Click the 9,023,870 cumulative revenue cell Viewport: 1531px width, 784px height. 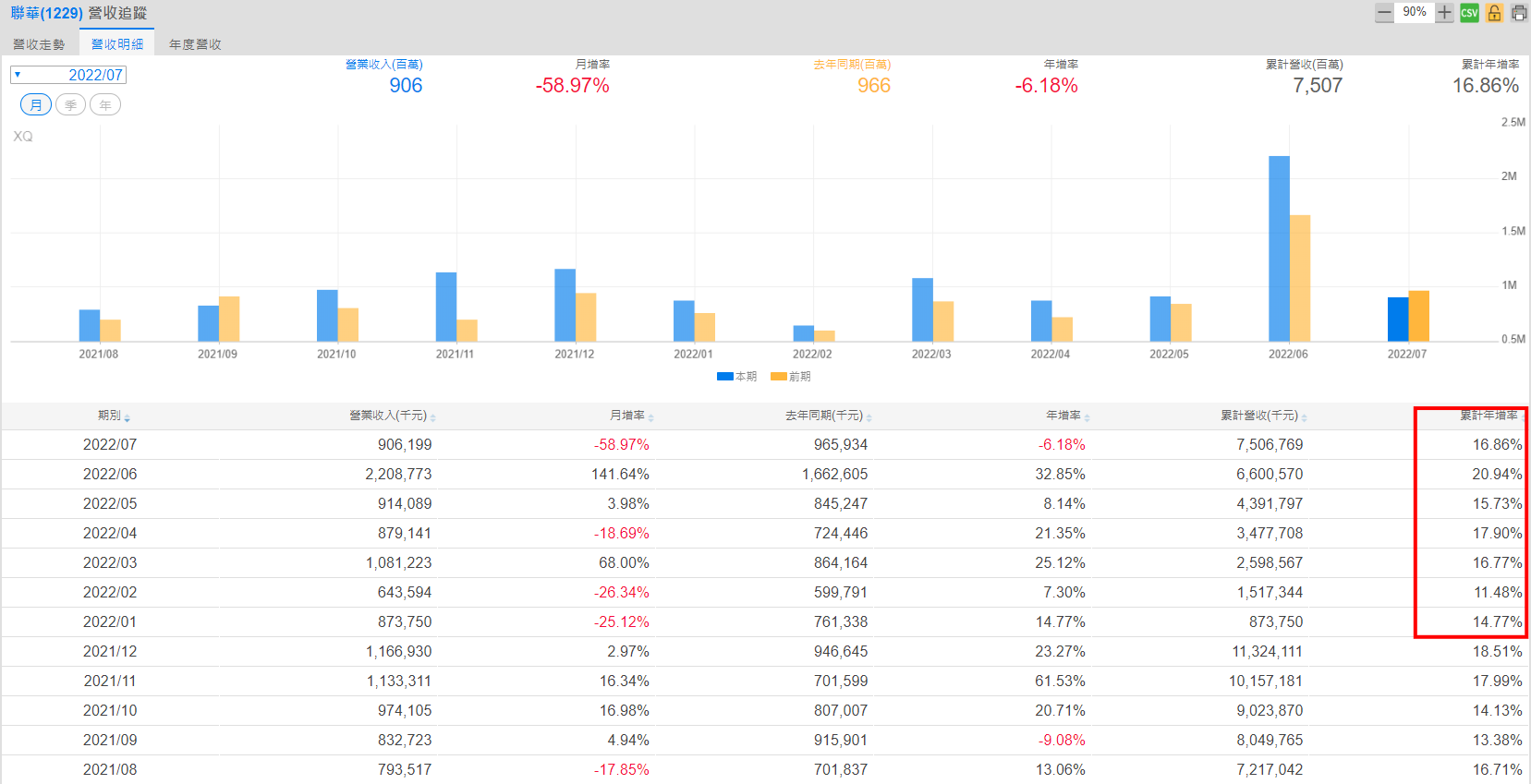click(1270, 711)
